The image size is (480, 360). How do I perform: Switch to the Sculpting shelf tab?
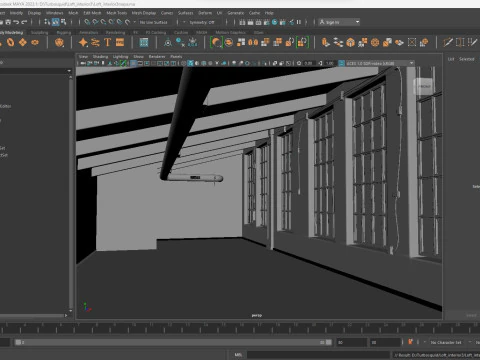pyautogui.click(x=40, y=32)
